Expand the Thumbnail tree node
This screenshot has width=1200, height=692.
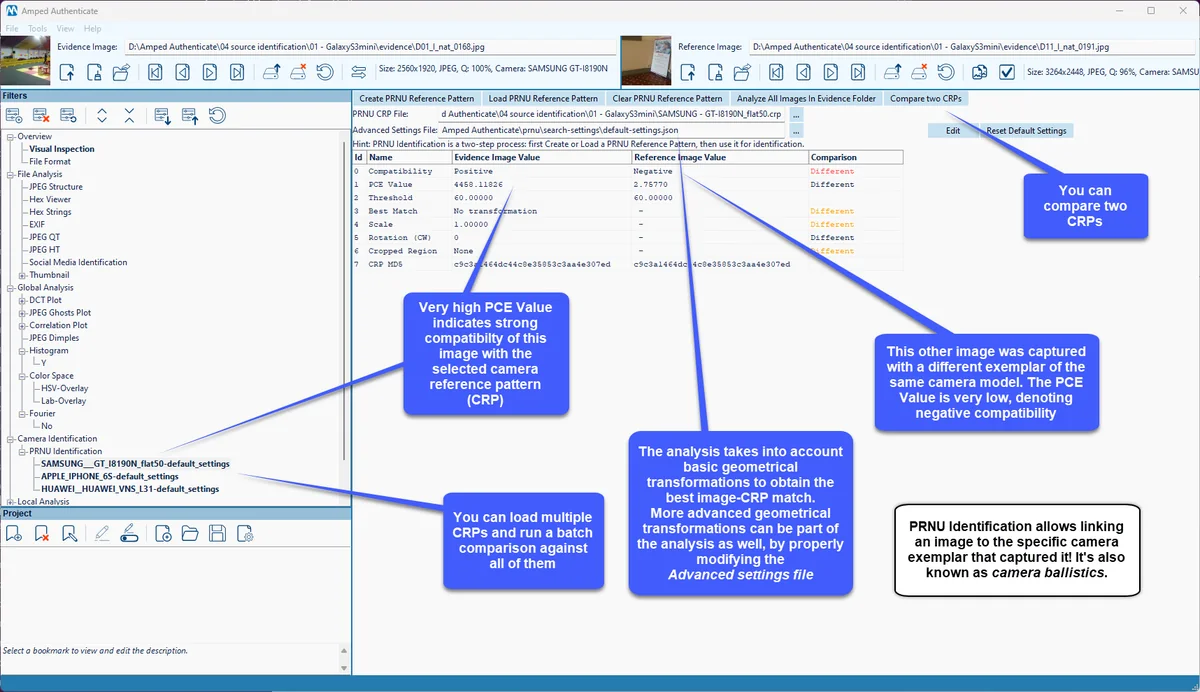click(x=22, y=275)
